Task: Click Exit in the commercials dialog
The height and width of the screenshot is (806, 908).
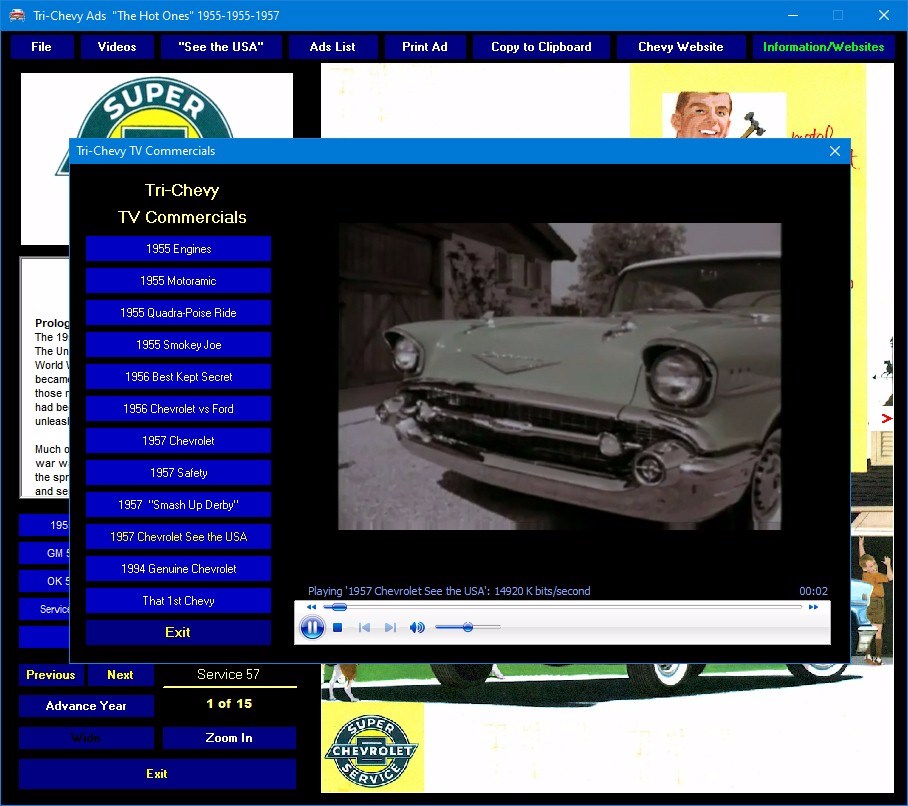Action: click(178, 632)
